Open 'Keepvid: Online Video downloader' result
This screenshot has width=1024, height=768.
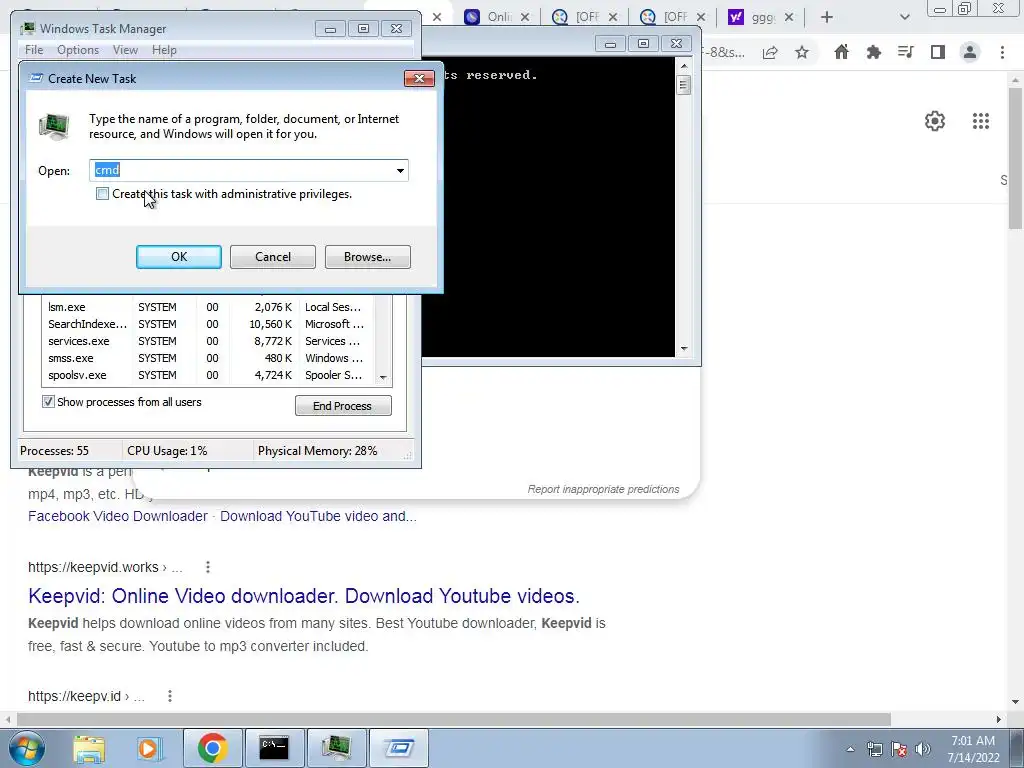pyautogui.click(x=304, y=596)
